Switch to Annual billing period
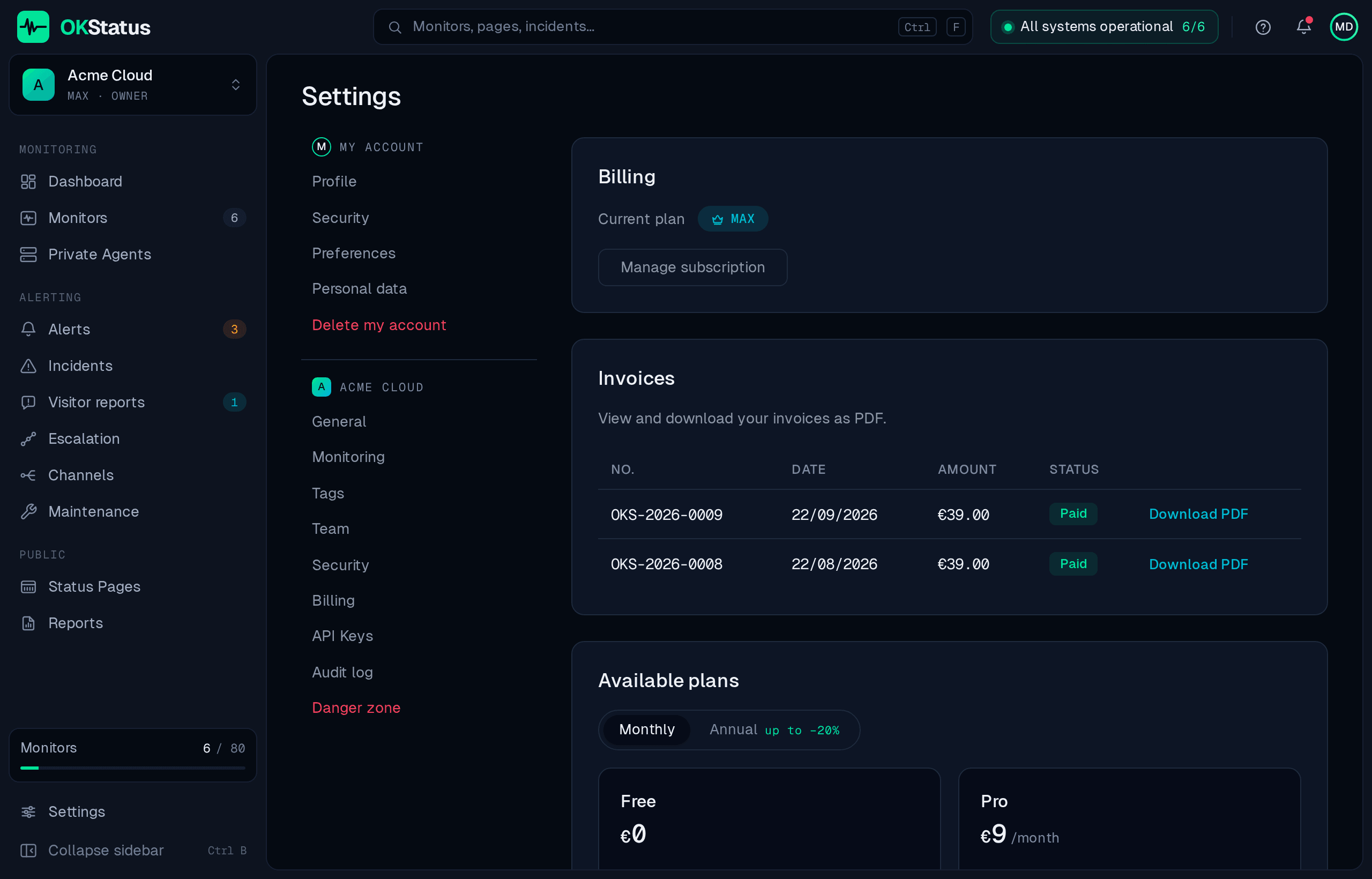Viewport: 1372px width, 879px height. tap(774, 729)
